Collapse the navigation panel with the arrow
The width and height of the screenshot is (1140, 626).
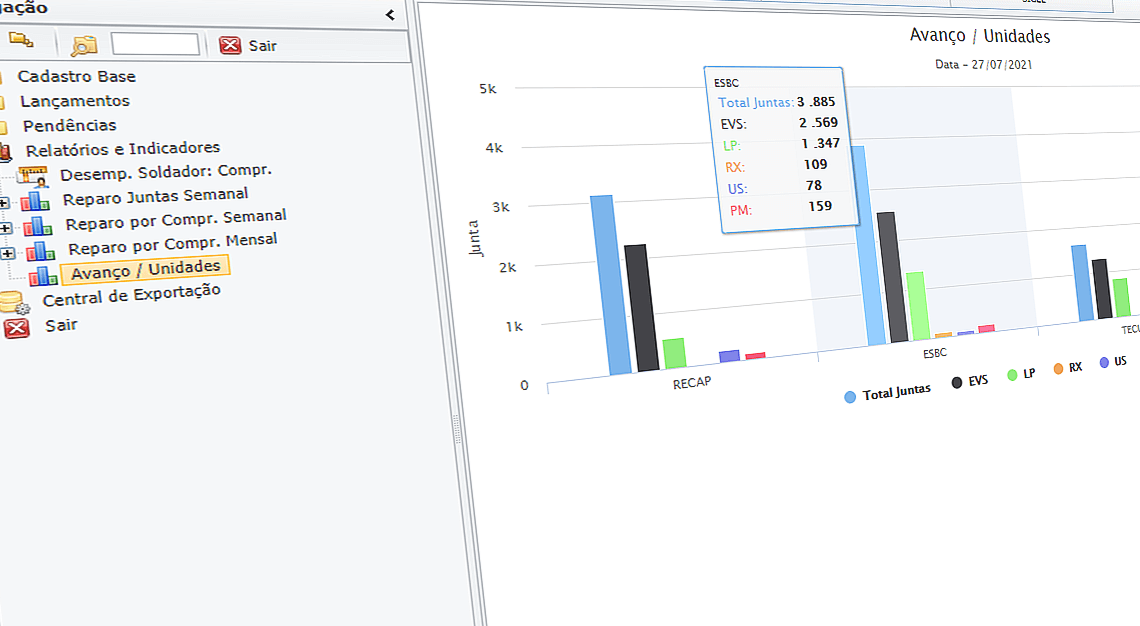390,14
